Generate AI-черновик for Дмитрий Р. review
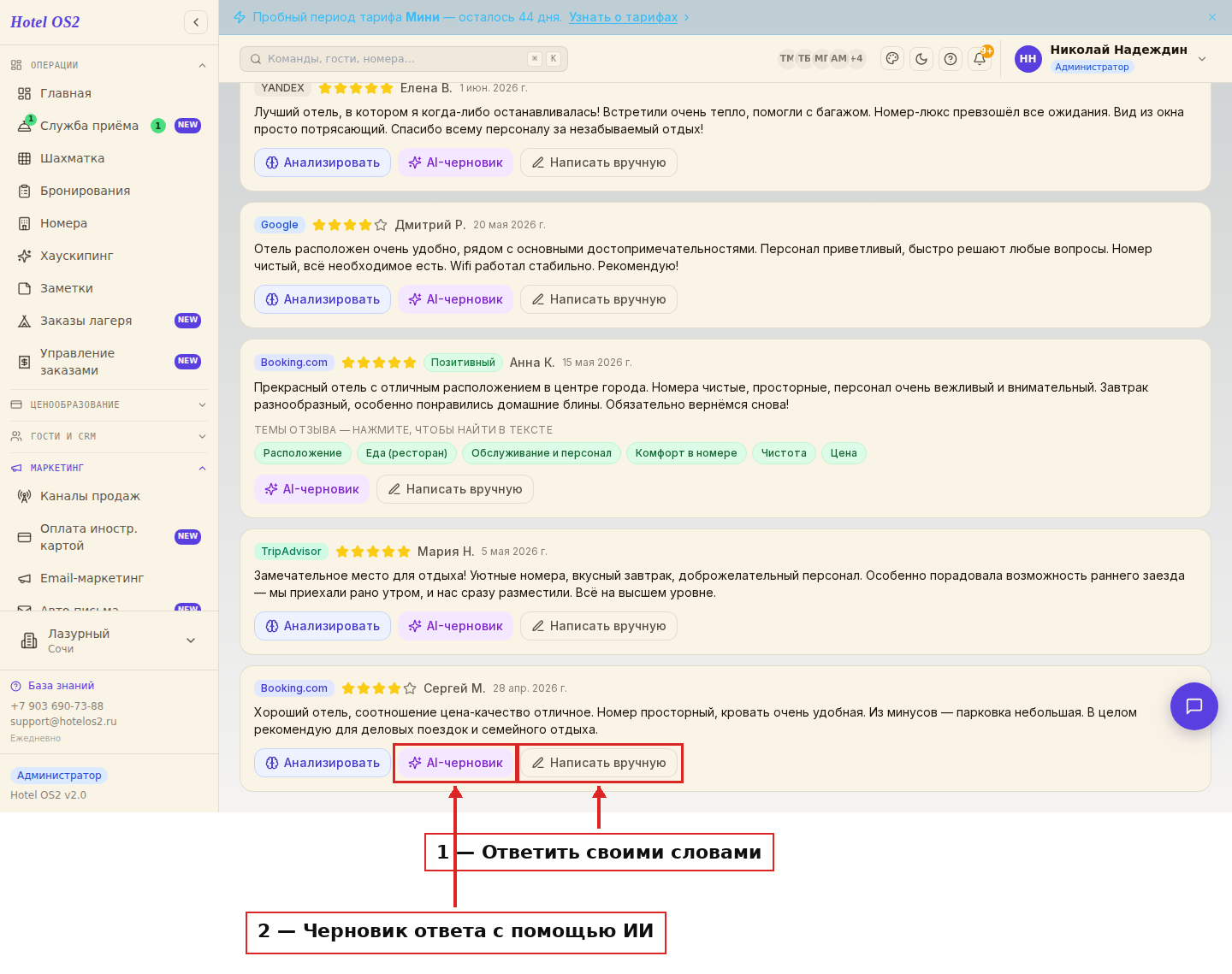1232x974 pixels. pos(456,299)
